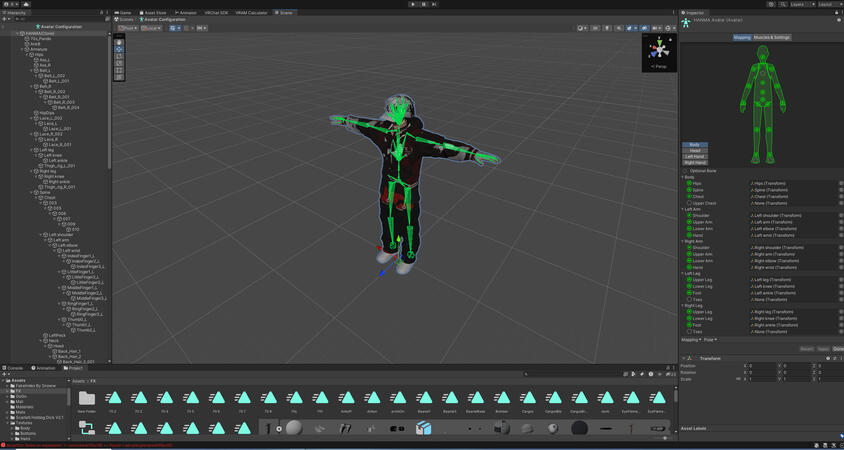
Task: Collapse the Left Arm bone section
Action: click(x=684, y=209)
